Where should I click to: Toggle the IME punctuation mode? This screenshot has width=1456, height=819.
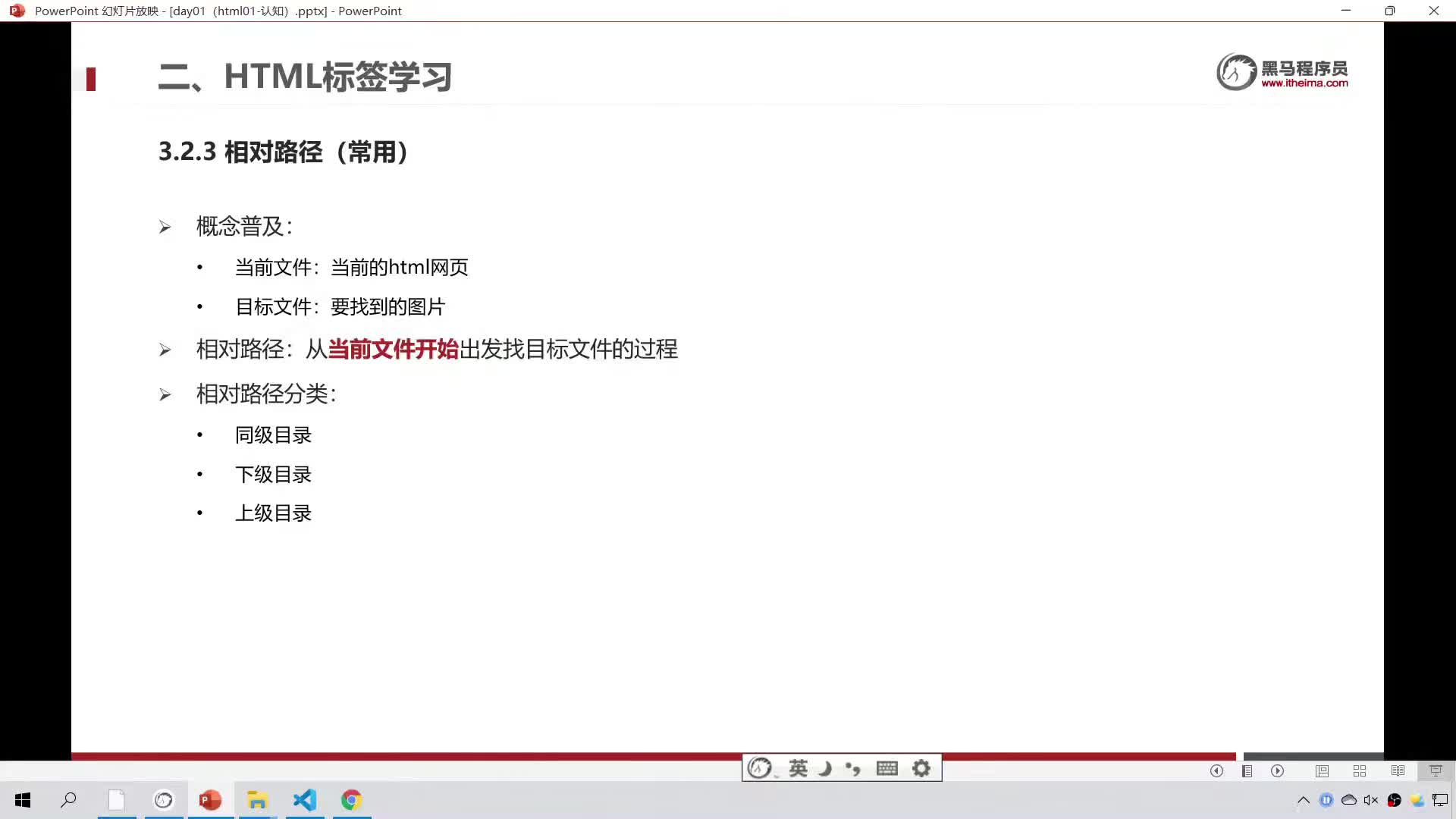point(853,769)
